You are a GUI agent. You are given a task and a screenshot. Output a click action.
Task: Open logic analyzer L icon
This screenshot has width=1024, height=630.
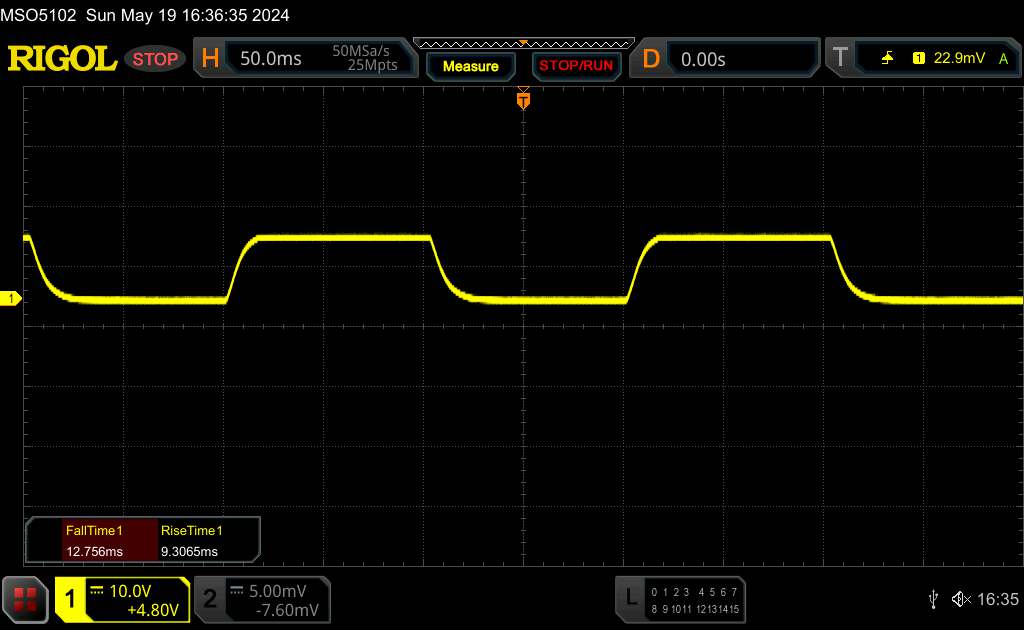[x=631, y=598]
